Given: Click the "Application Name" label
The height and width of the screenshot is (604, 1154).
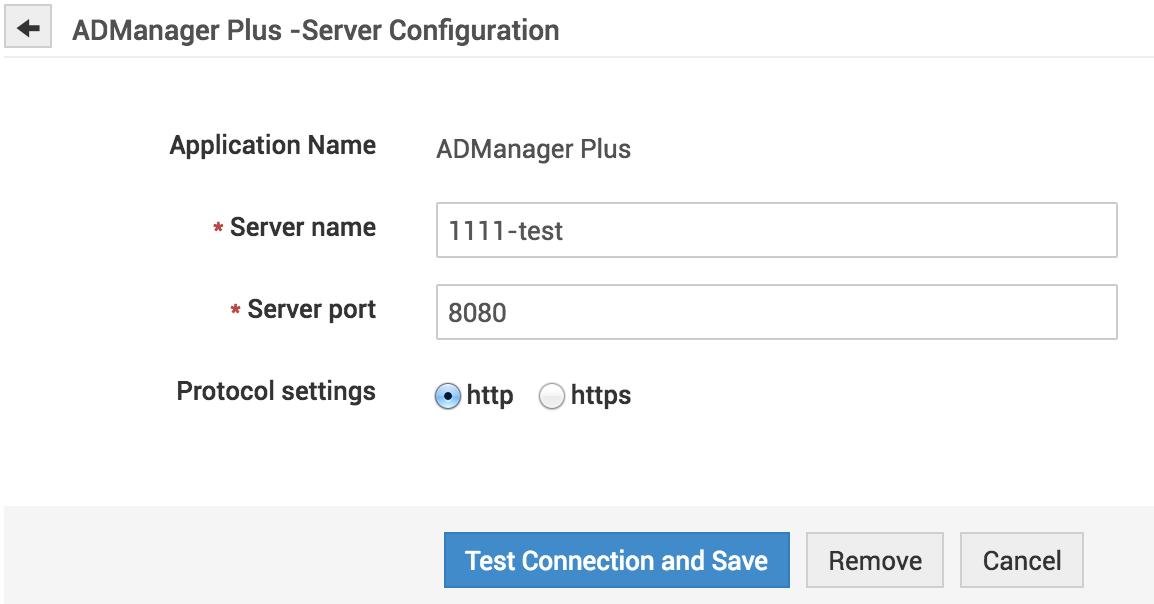Looking at the screenshot, I should pos(273,146).
